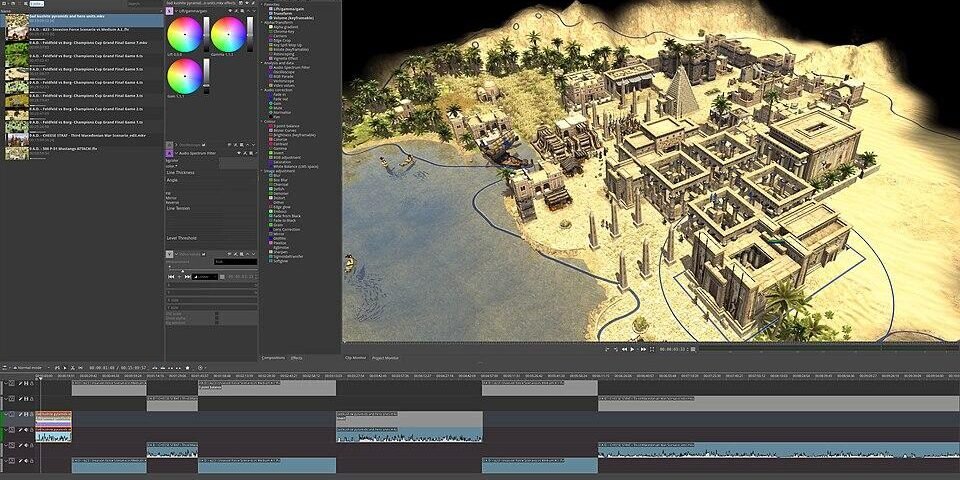The width and height of the screenshot is (960, 480).
Task: Switch to the Project Monitor tab
Action: 385,357
